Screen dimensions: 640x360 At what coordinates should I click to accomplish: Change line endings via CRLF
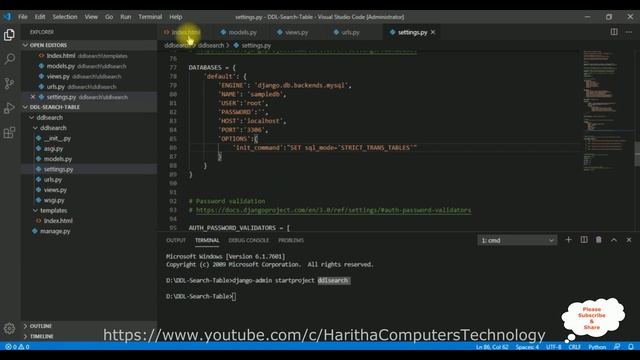coord(574,347)
